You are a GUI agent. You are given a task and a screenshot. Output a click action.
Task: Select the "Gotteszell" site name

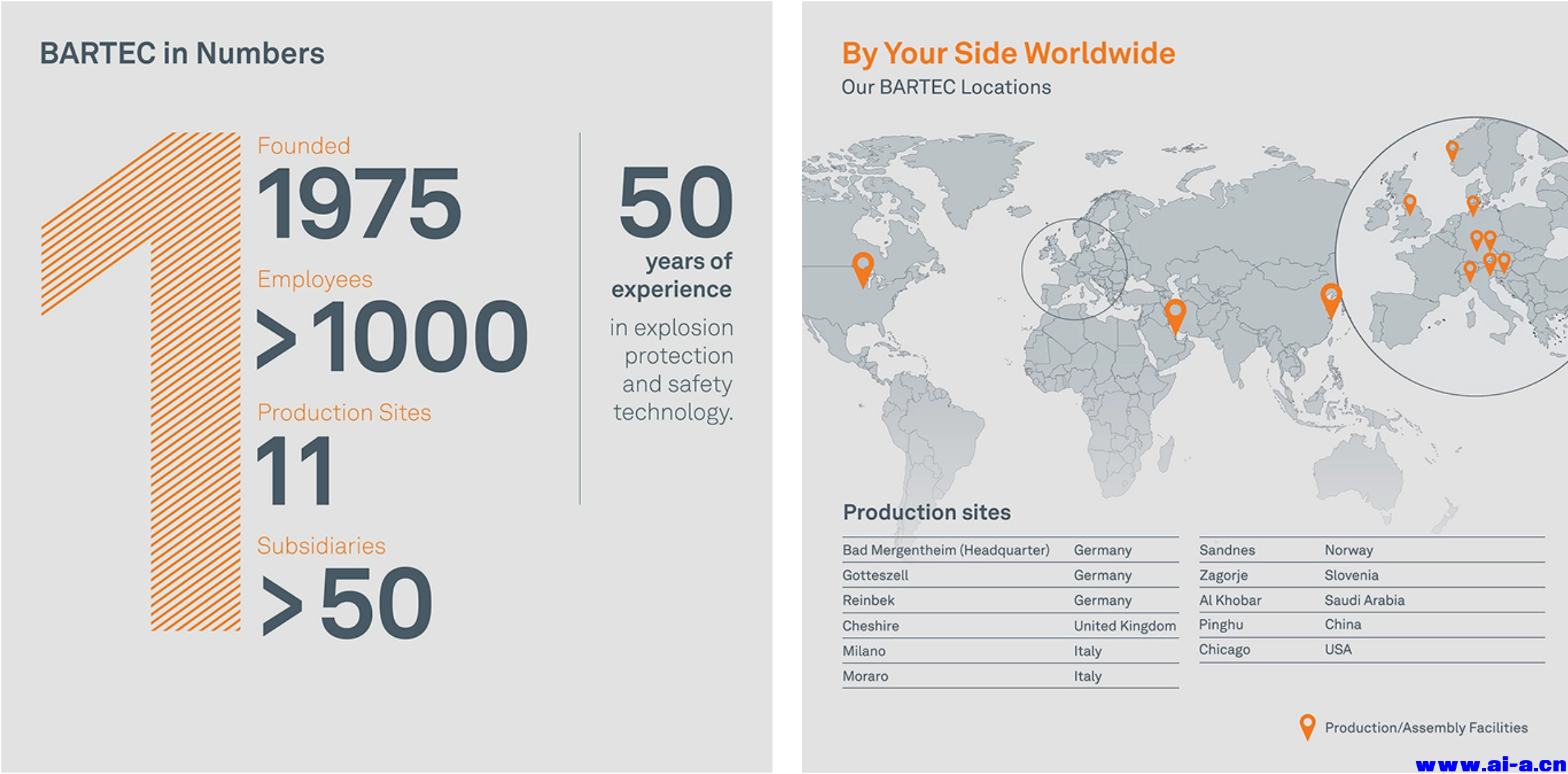click(875, 575)
